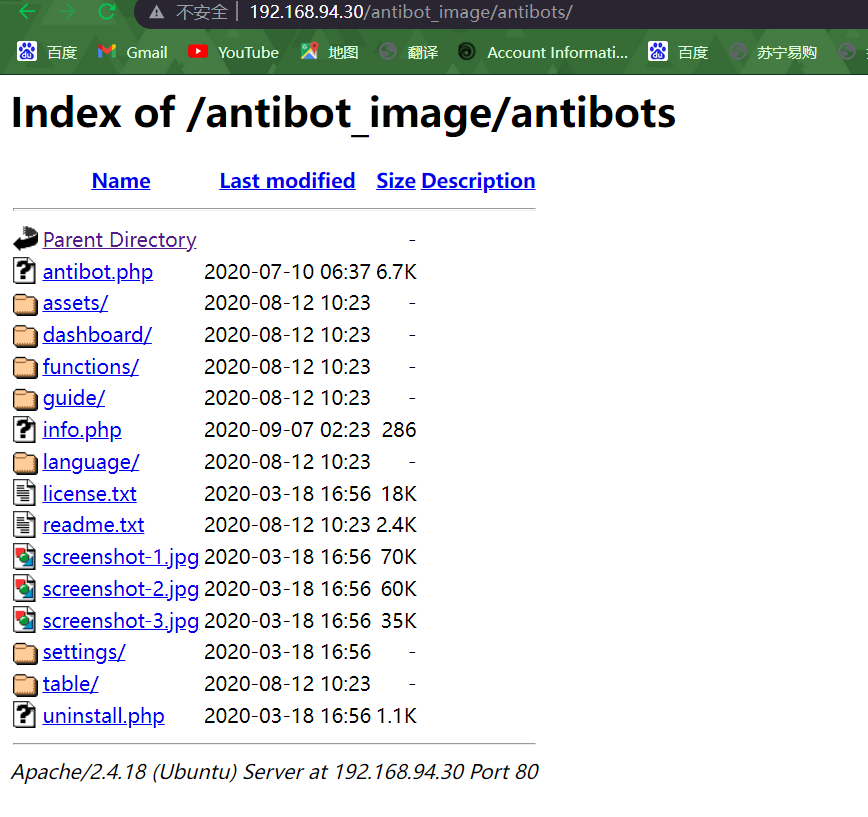Click the browser back arrow

(27, 12)
